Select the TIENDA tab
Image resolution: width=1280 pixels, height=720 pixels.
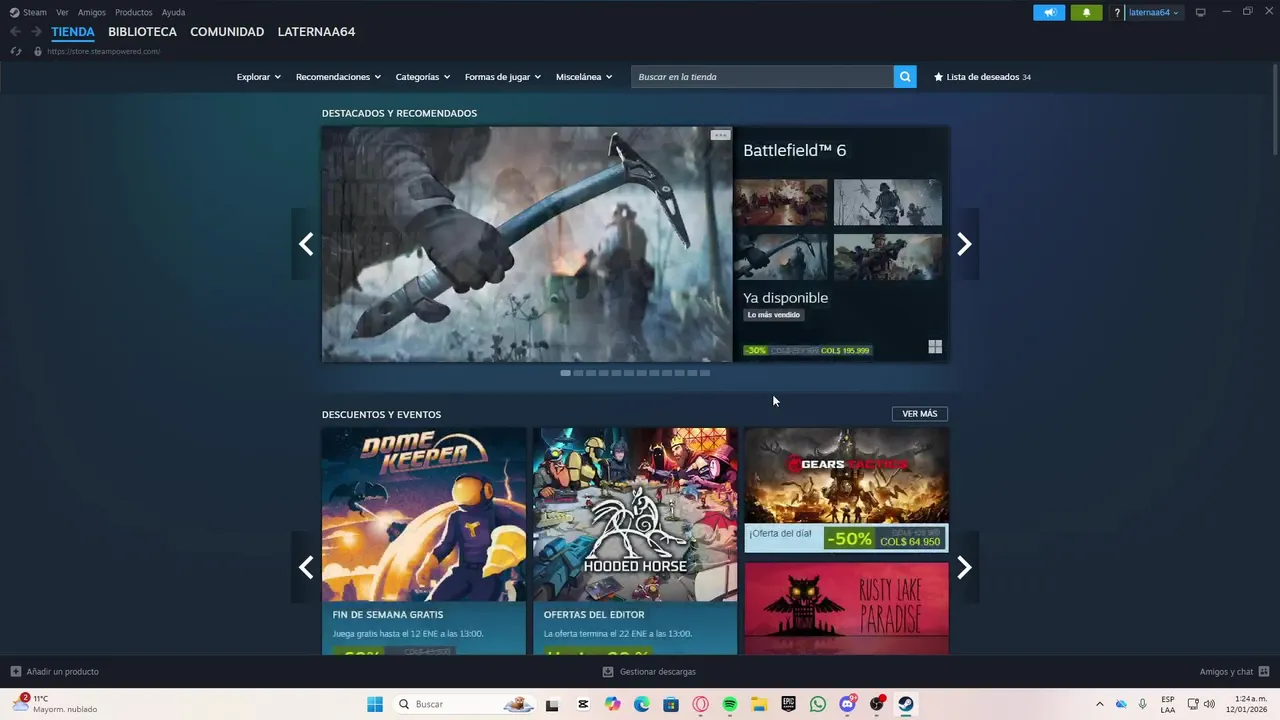[x=73, y=32]
